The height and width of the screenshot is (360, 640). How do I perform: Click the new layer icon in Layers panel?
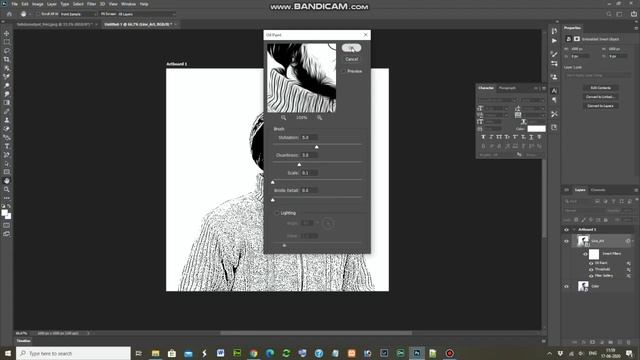pos(620,342)
